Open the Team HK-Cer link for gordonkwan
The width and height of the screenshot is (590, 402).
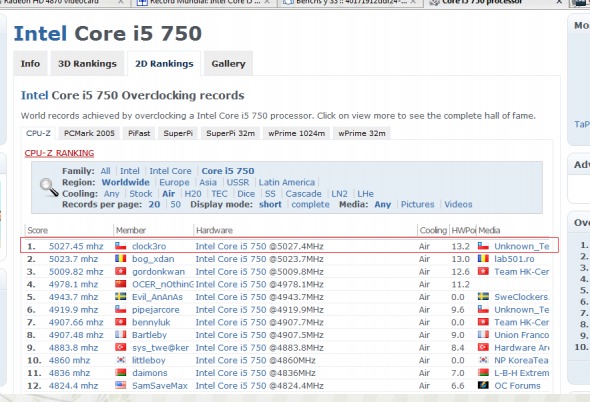(x=522, y=271)
